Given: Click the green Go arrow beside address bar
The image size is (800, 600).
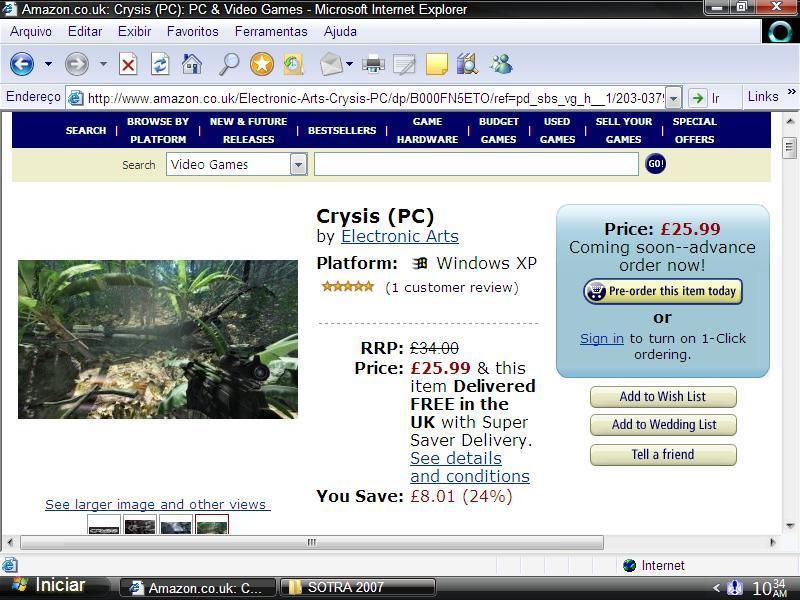Looking at the screenshot, I should (x=697, y=97).
